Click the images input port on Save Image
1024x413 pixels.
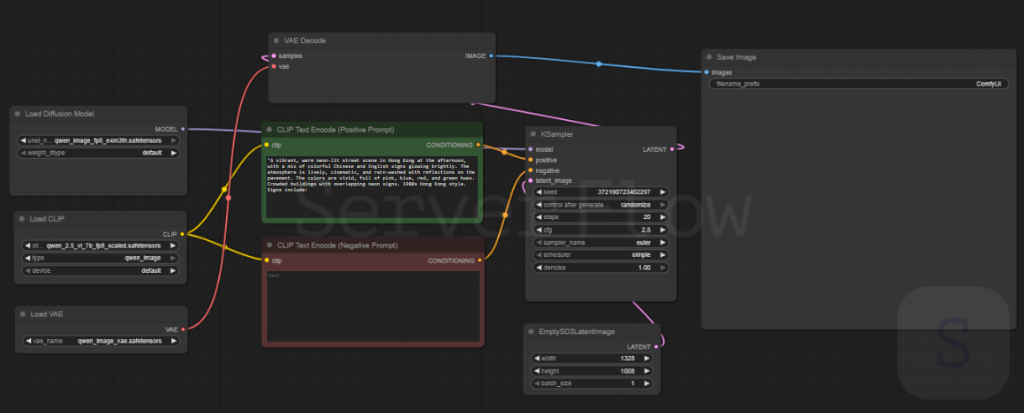(x=707, y=73)
